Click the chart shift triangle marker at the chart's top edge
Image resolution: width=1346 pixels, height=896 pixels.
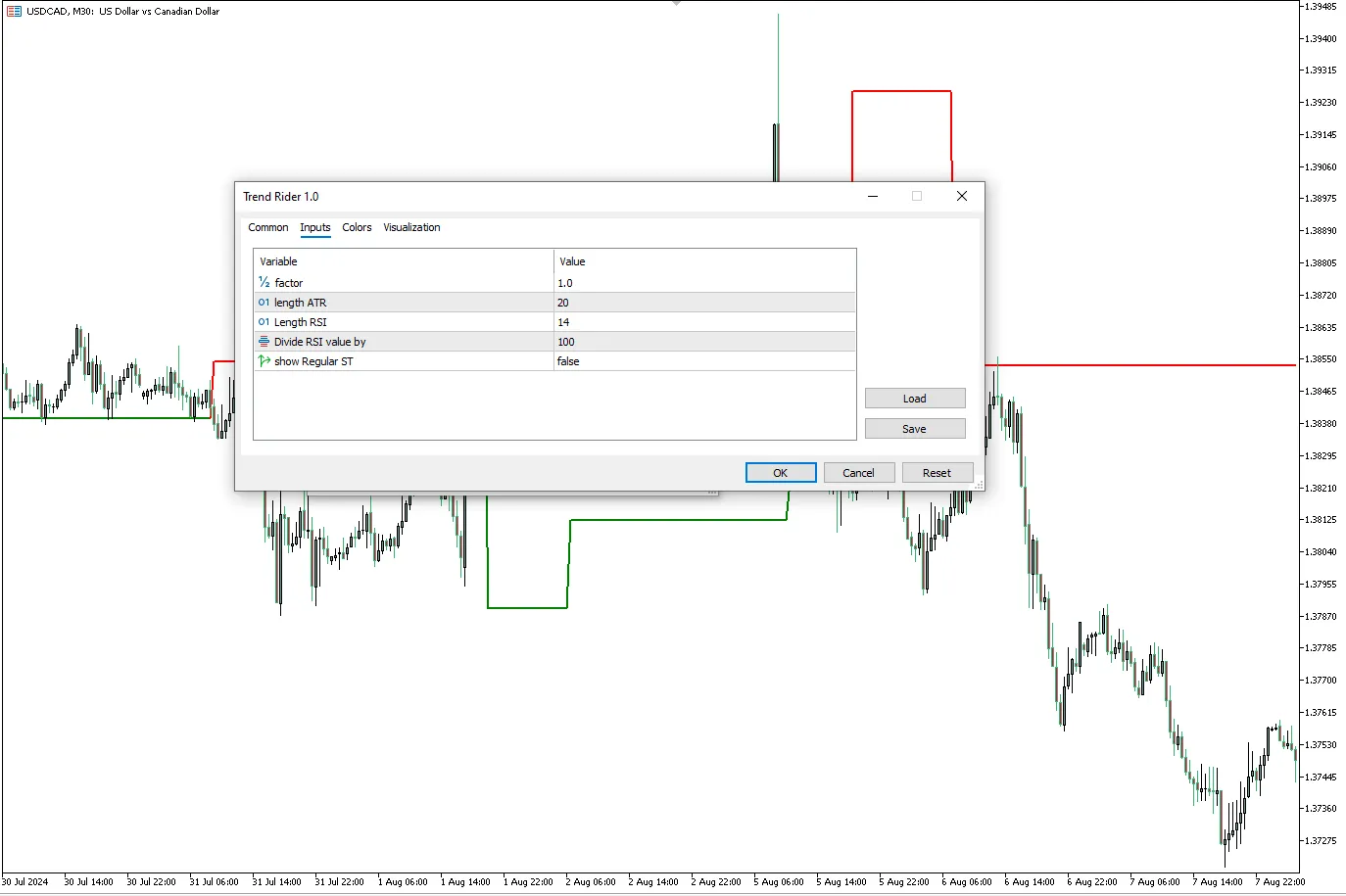[x=676, y=4]
